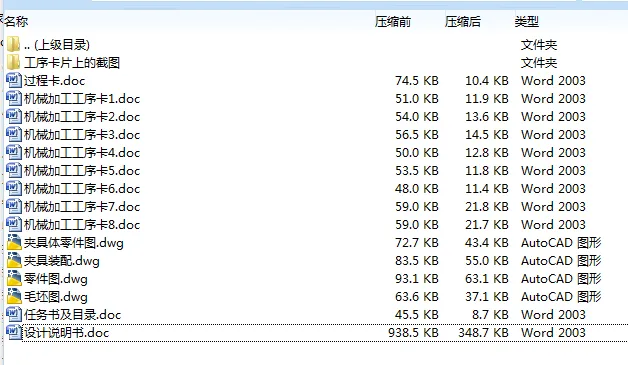628x365 pixels.
Task: Select the 机械加工工序卡6.doc Word icon
Action: click(14, 188)
